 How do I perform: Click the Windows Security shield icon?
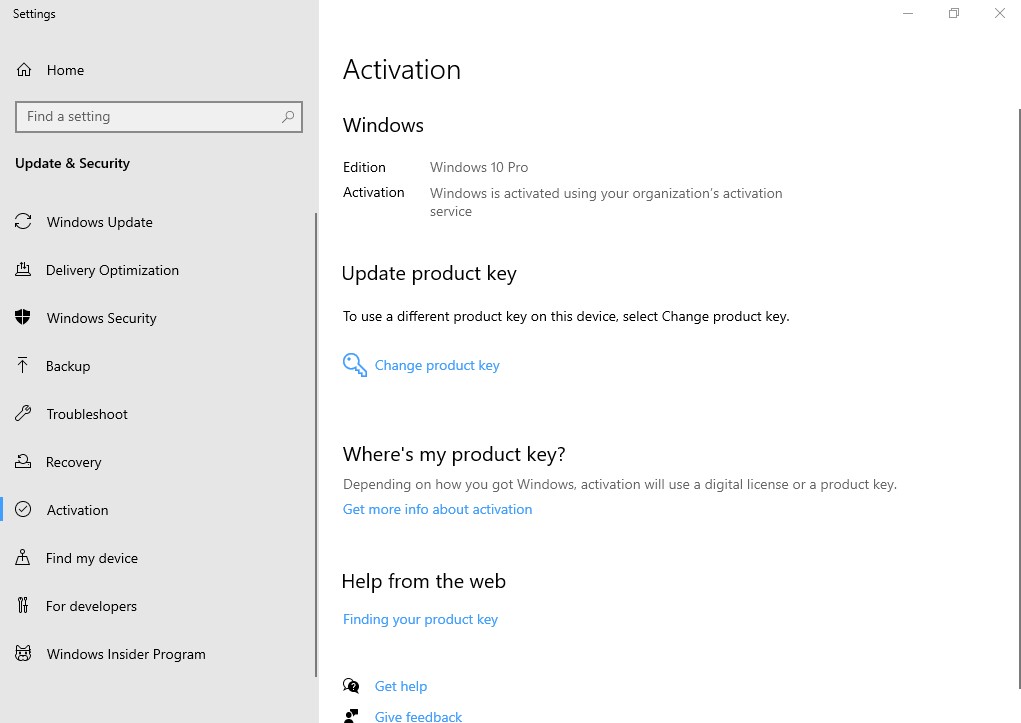point(23,318)
